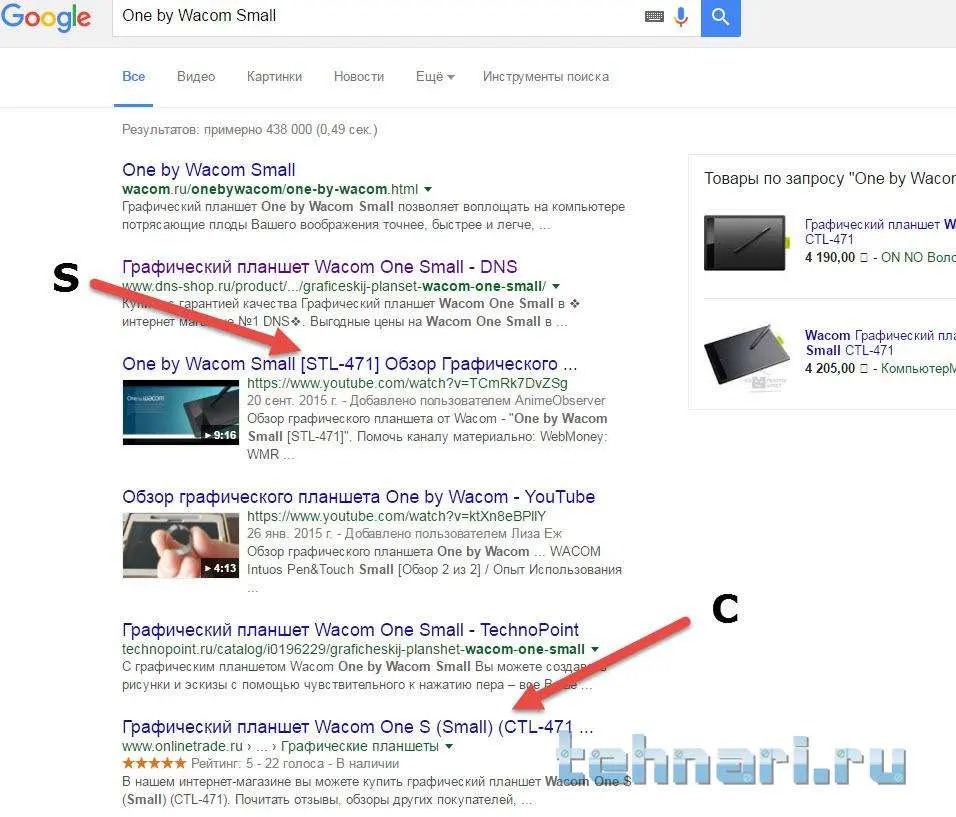Screen dimensions: 956x817
Task: Click the 'Товары по запросу' shopping header
Action: tap(830, 179)
